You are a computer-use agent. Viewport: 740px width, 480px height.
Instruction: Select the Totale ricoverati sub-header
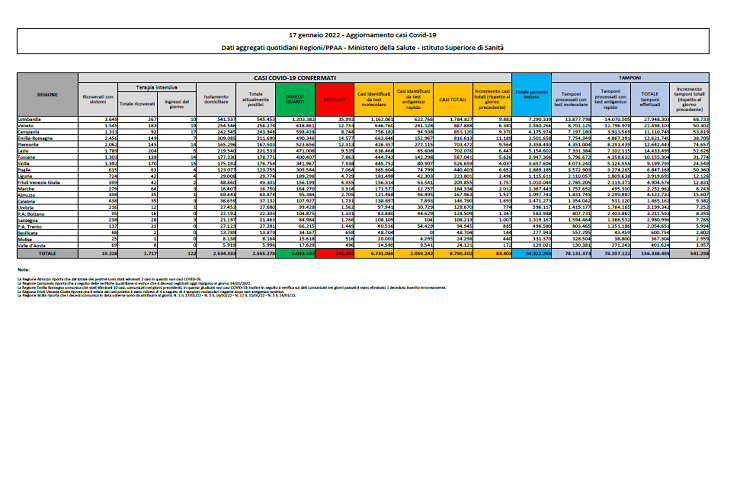point(133,103)
